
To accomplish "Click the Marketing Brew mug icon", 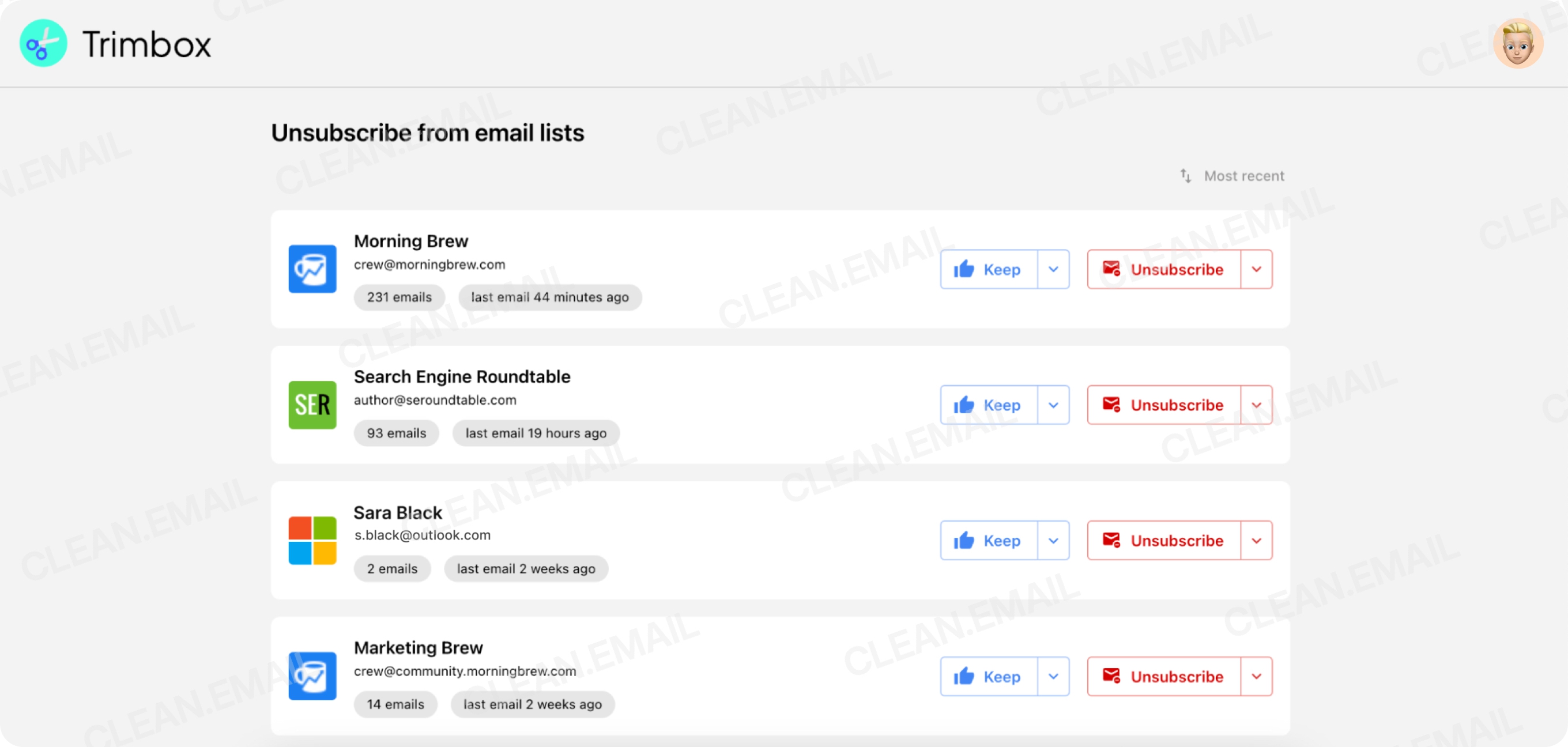I will (x=312, y=676).
